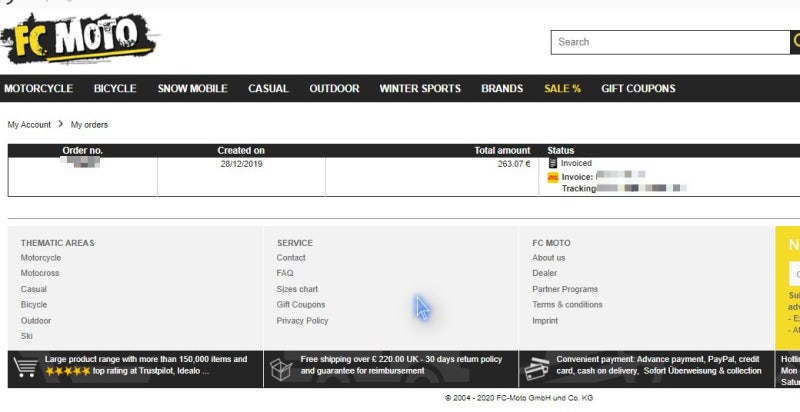Open Bicycle link under Thematic Areas
Screen dimensions: 800x412
point(34,304)
